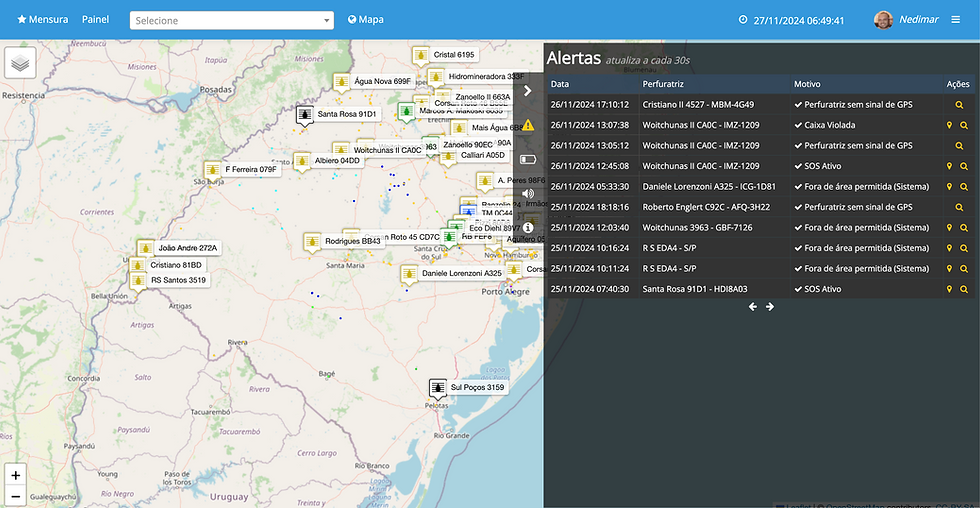Image resolution: width=980 pixels, height=508 pixels.
Task: Show map pin for Woitchunas 3963 alert
Action: coord(949,227)
